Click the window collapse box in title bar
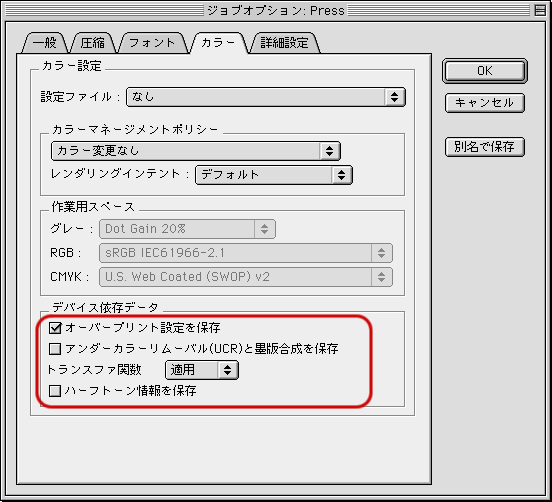Screen dimensions: 552x502 point(540,10)
